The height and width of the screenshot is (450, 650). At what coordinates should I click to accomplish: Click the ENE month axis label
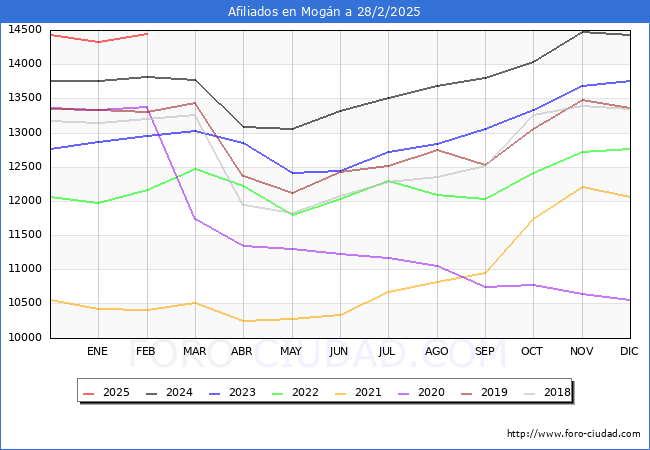point(97,351)
